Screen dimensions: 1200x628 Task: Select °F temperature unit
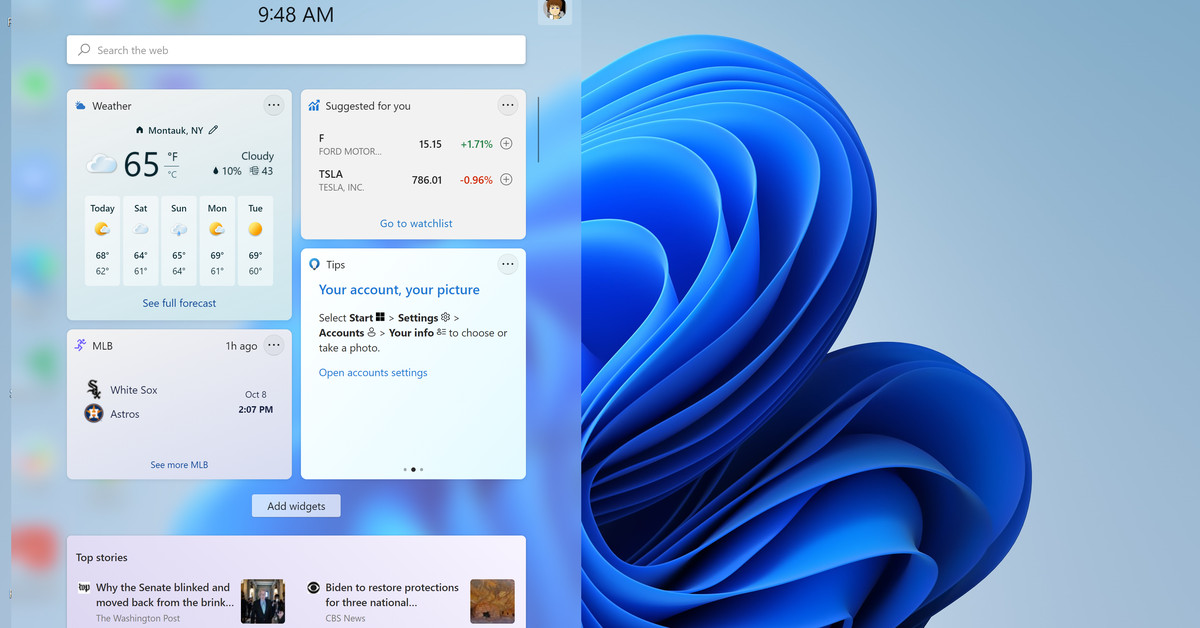pos(172,157)
